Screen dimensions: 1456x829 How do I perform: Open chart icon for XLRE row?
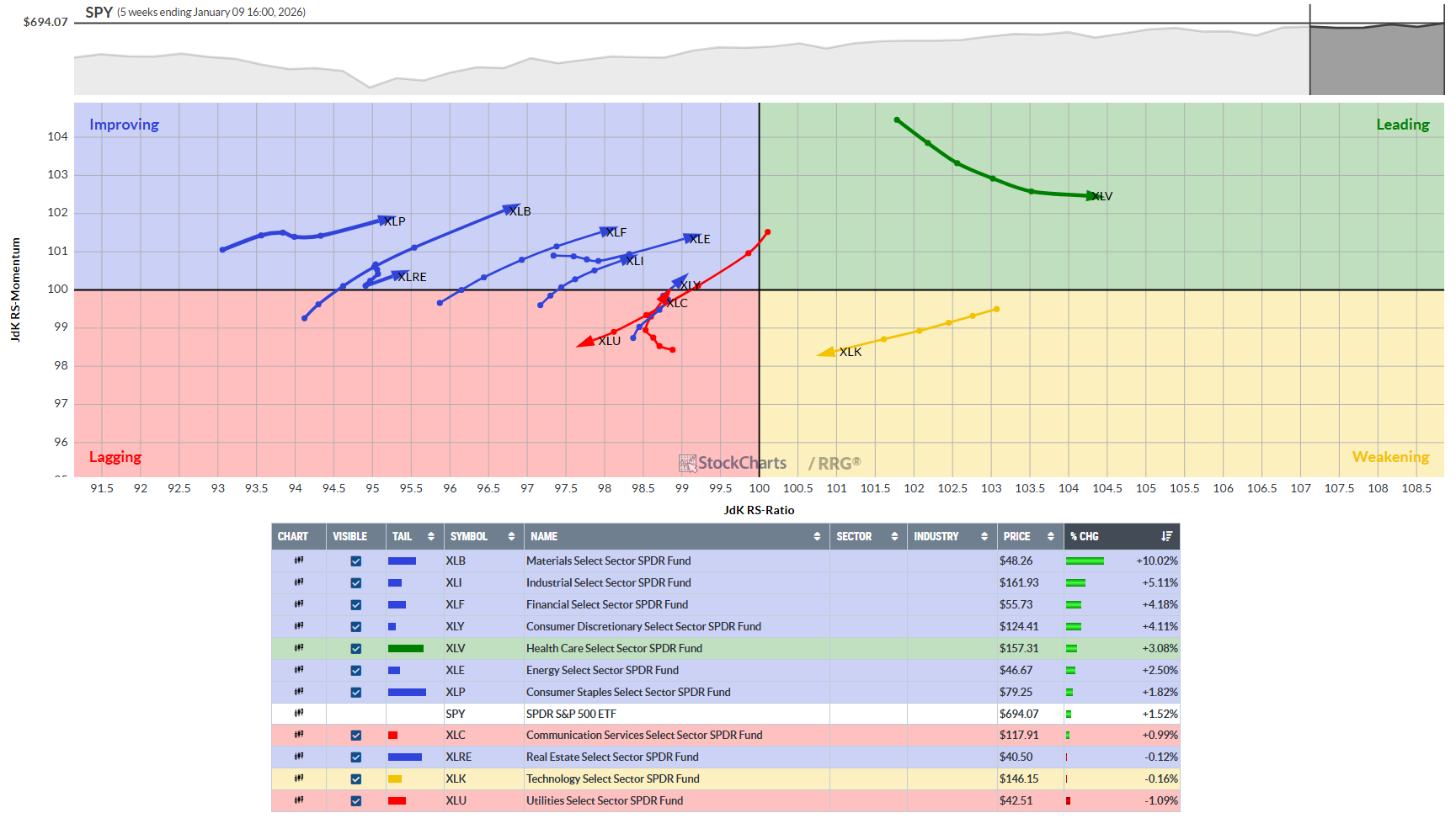point(298,757)
